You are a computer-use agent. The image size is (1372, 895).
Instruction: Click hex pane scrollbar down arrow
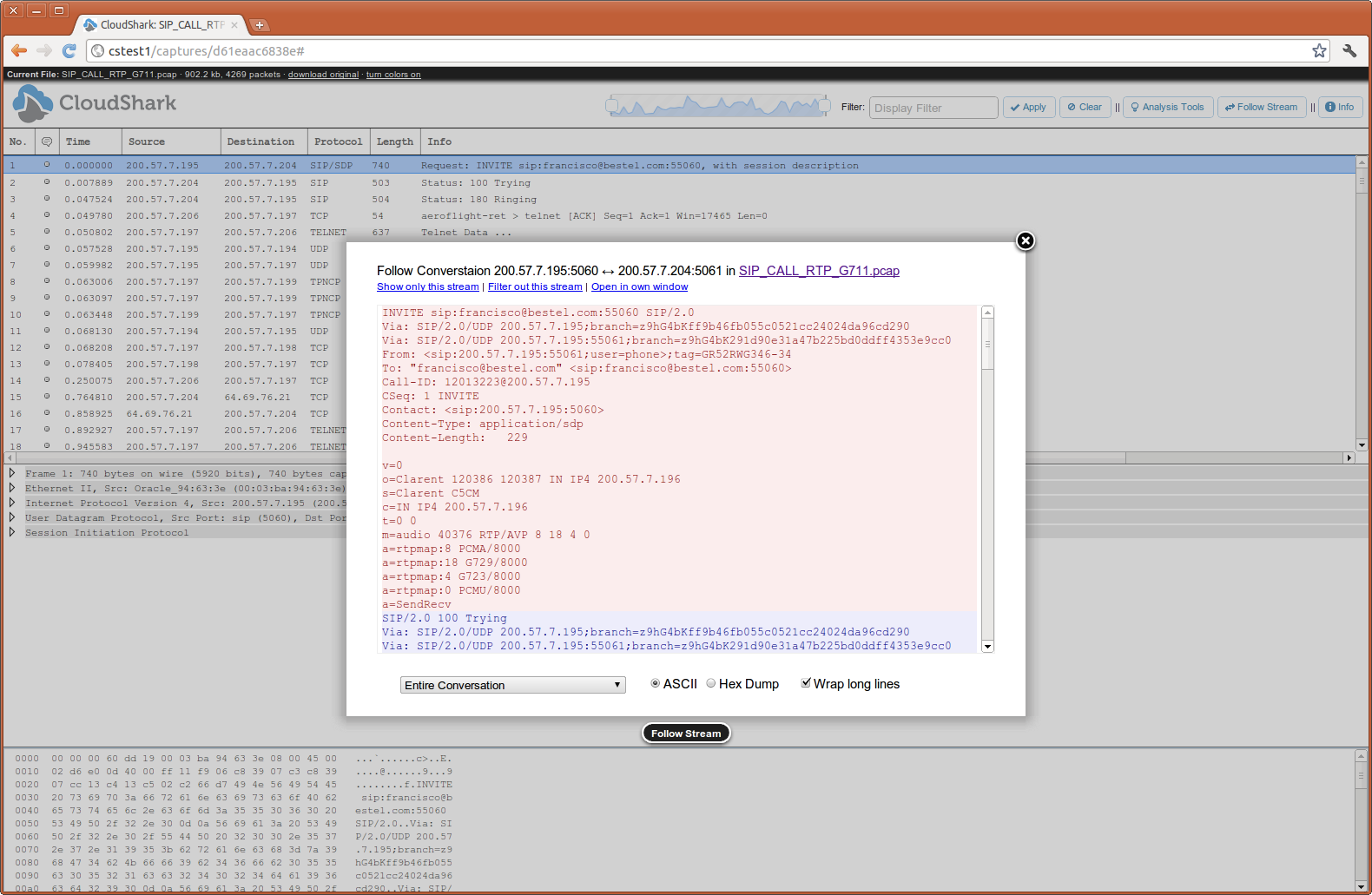(x=1362, y=886)
